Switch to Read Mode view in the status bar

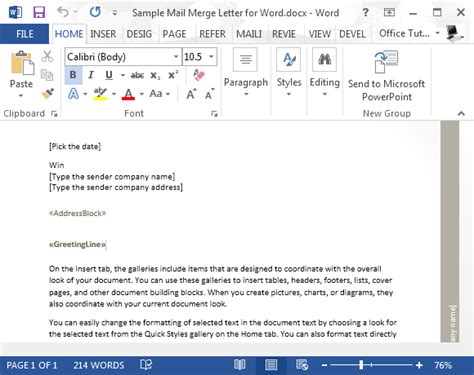coord(240,365)
